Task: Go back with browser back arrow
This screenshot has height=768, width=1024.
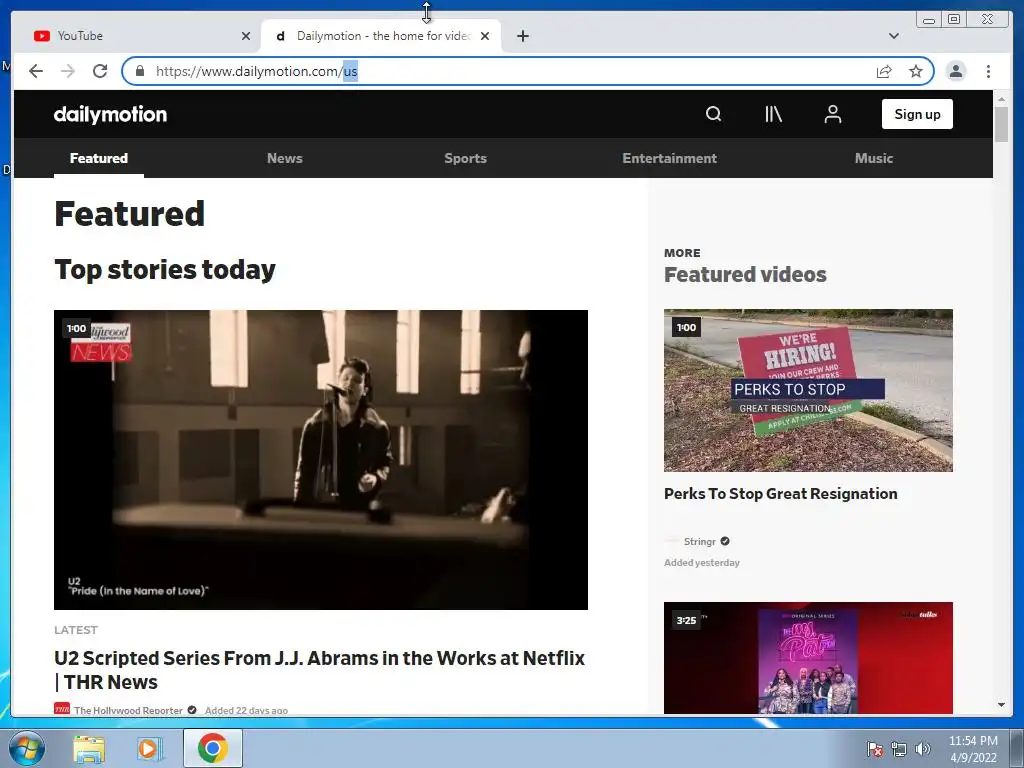Action: coord(36,71)
